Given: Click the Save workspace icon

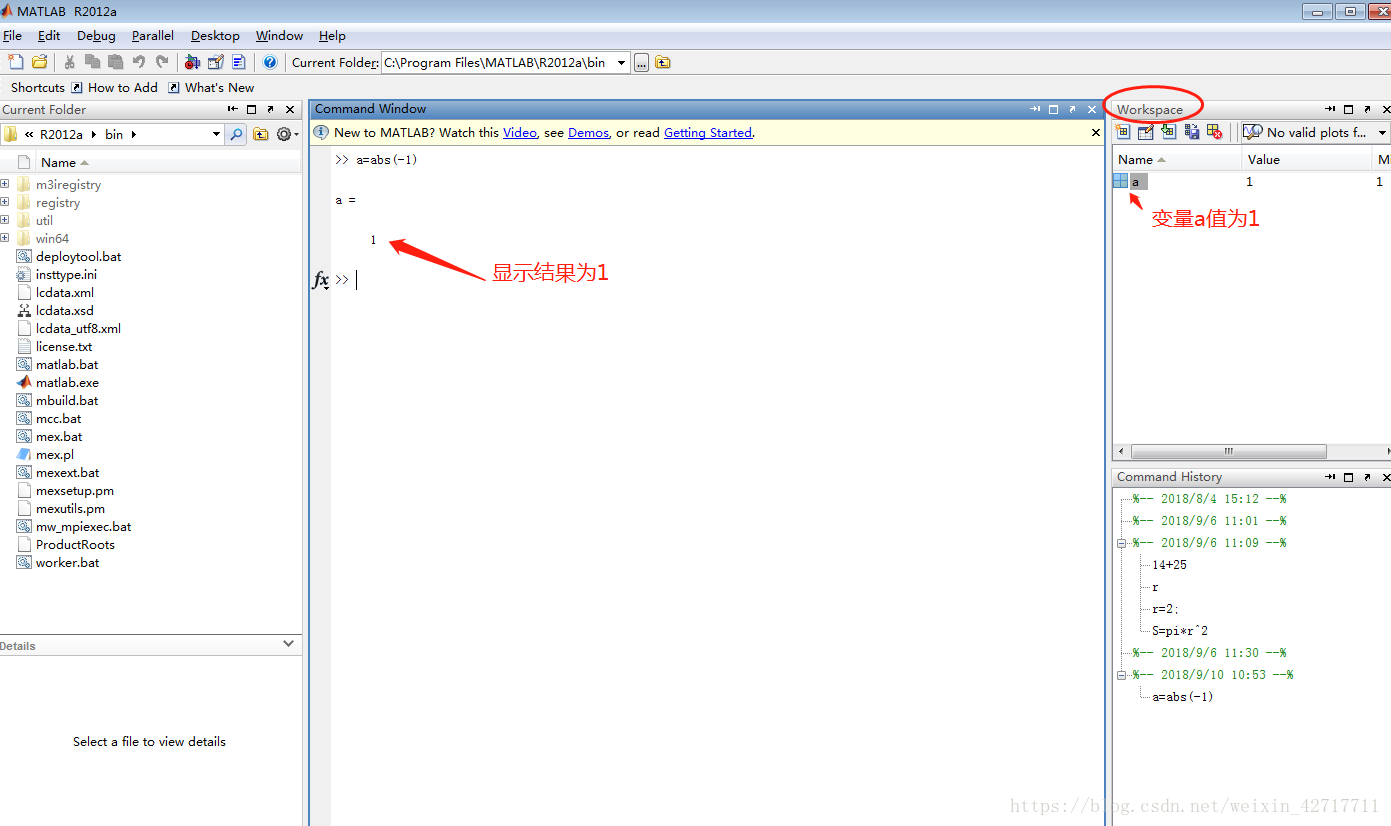Looking at the screenshot, I should (1192, 132).
